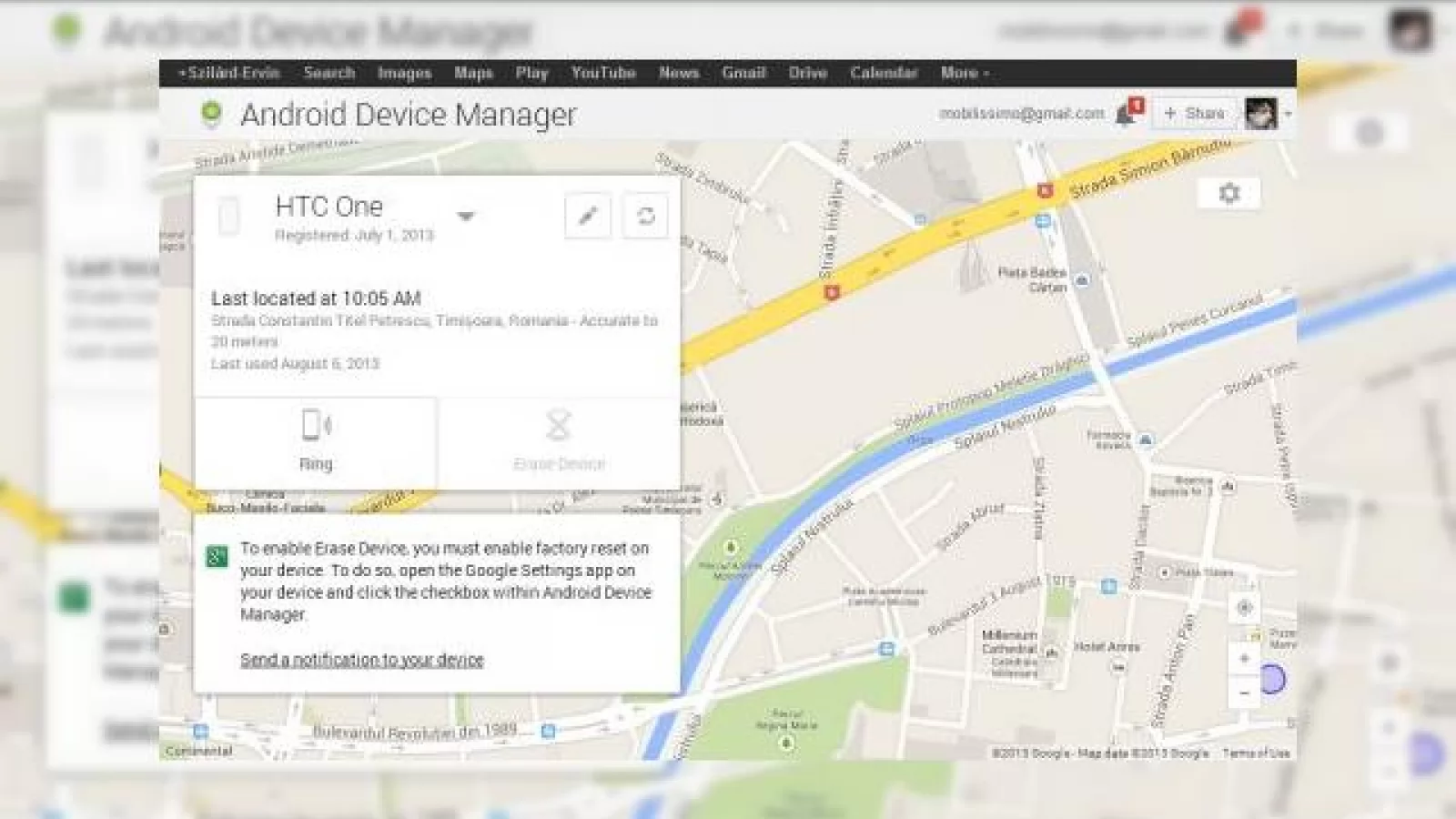Open notifications bell with red badge
Screen dimensions: 1456x819
click(x=1128, y=113)
